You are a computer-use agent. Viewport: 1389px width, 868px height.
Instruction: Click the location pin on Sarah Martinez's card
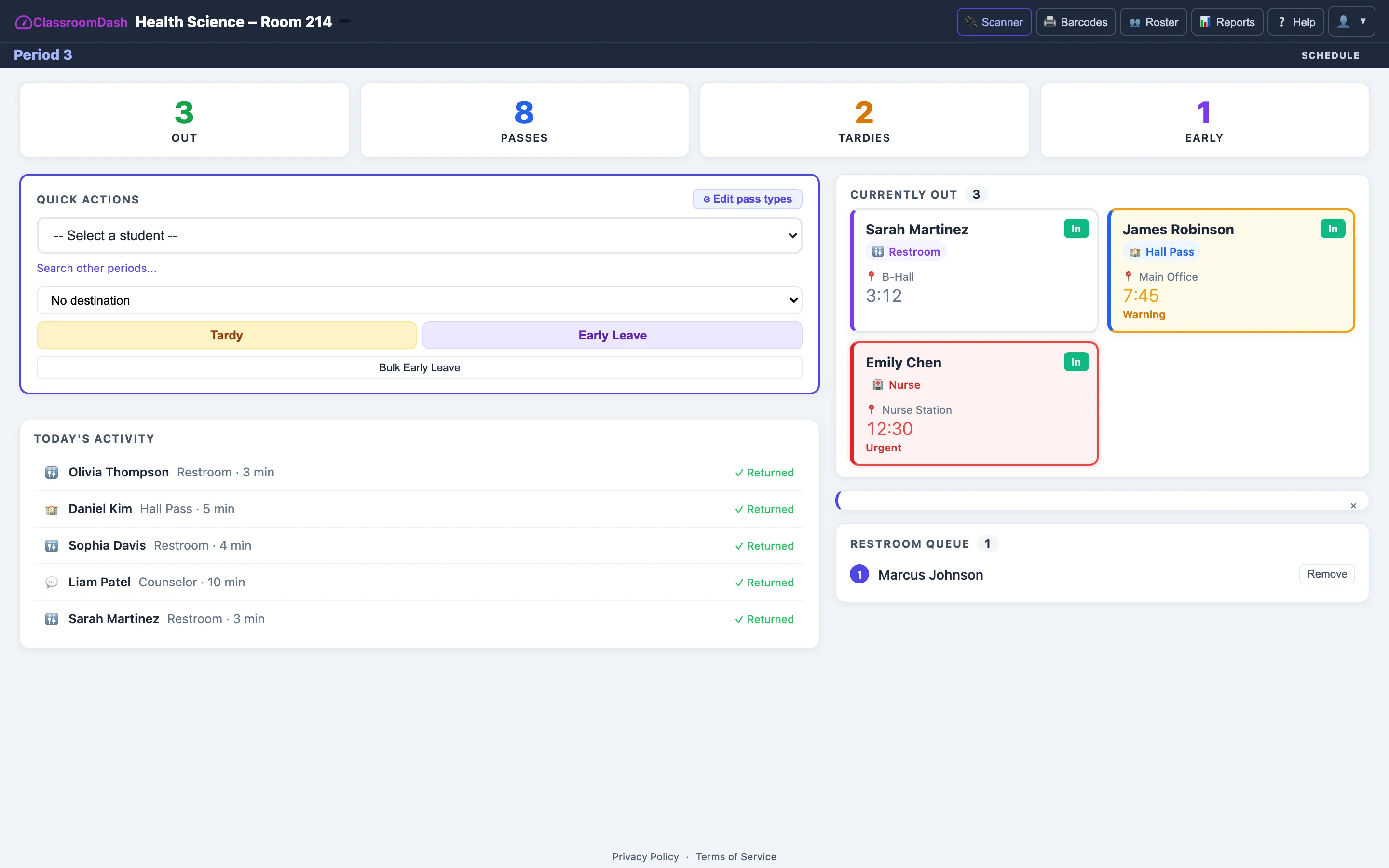coord(871,276)
